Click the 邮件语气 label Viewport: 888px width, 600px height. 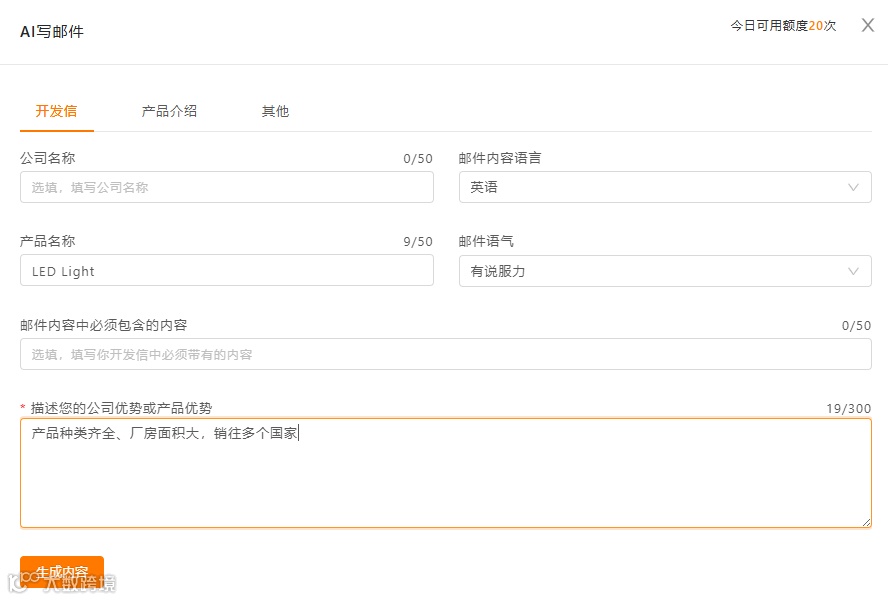point(486,241)
